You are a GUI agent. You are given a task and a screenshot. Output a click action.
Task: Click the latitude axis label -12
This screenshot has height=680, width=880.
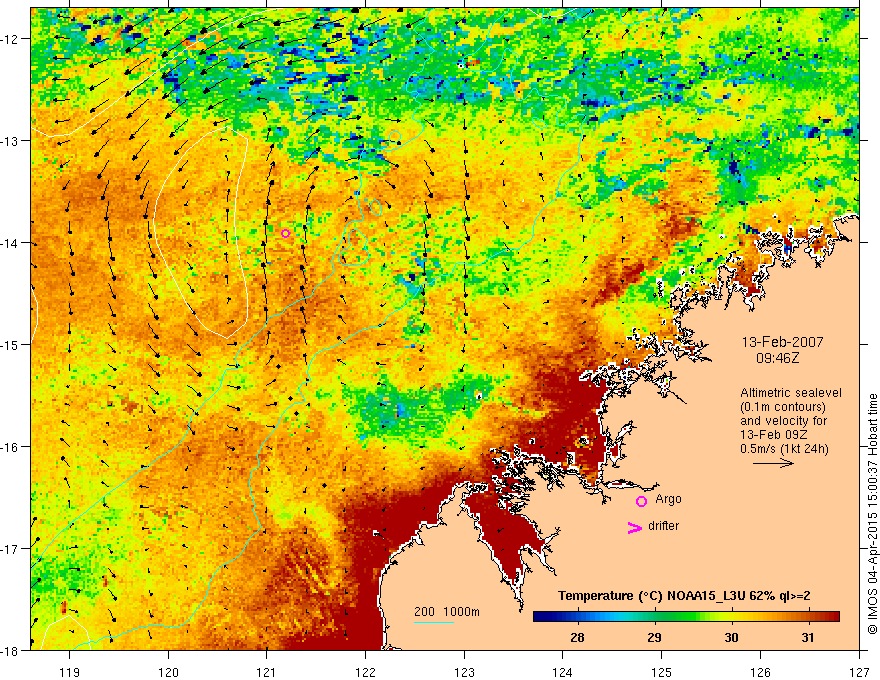click(10, 39)
